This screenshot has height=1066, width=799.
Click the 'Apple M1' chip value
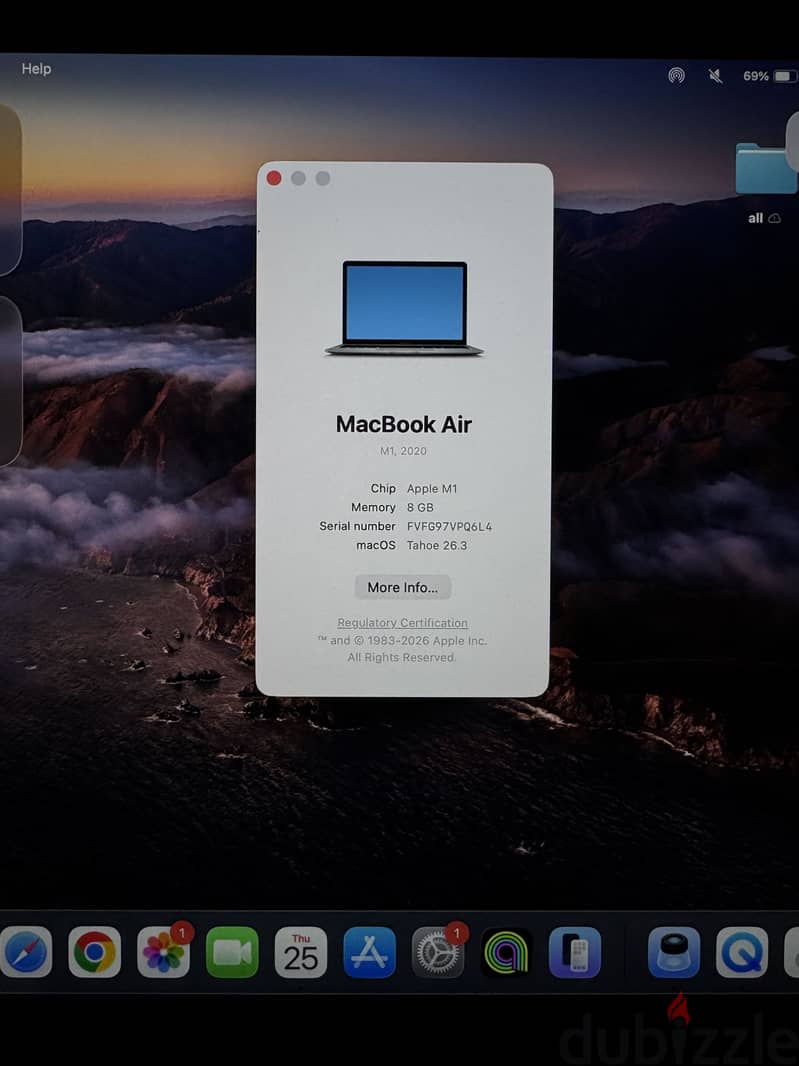pyautogui.click(x=432, y=489)
